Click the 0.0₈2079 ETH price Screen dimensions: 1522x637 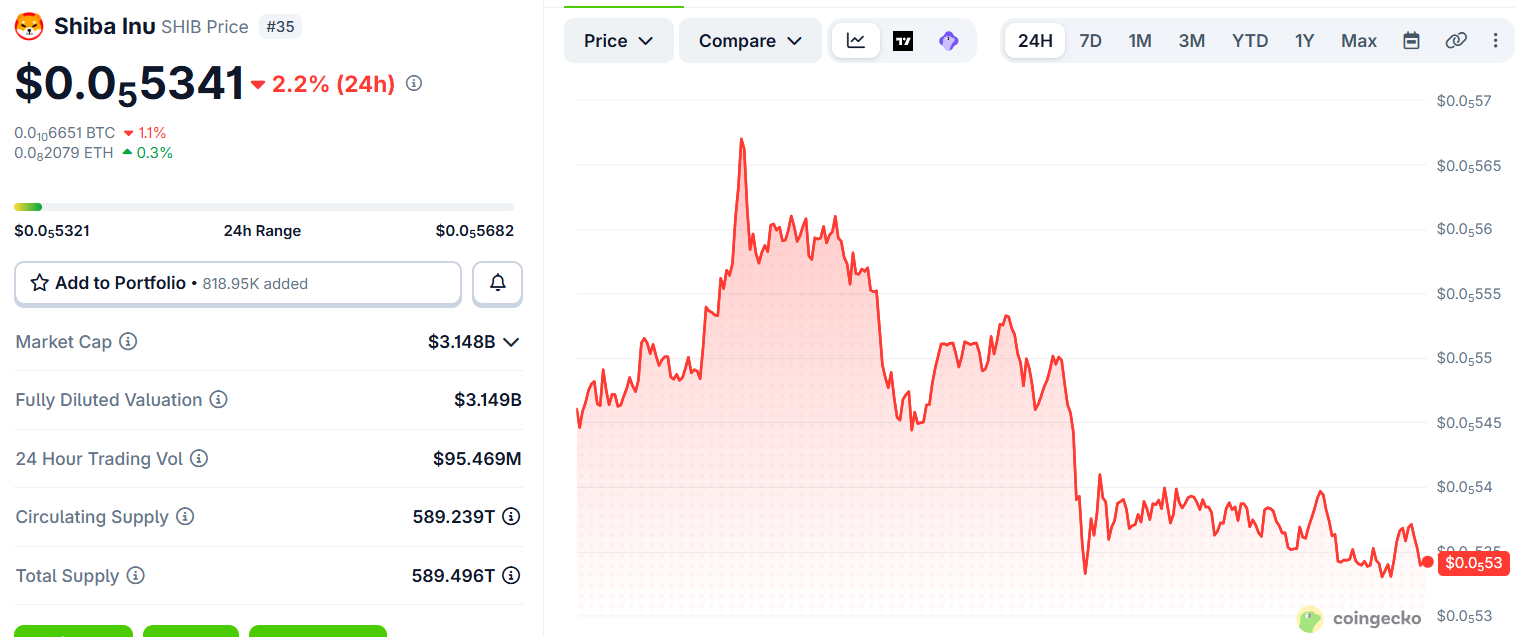point(64,153)
